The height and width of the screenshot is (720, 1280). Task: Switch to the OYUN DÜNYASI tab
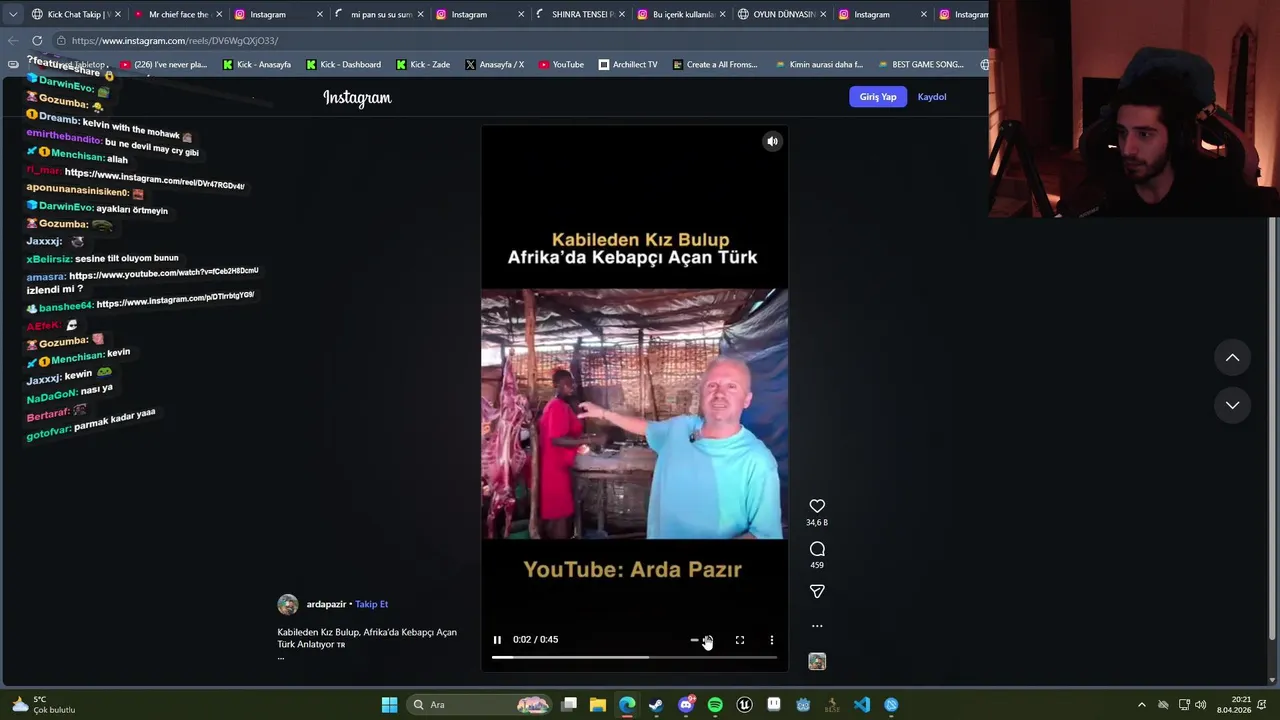click(781, 14)
